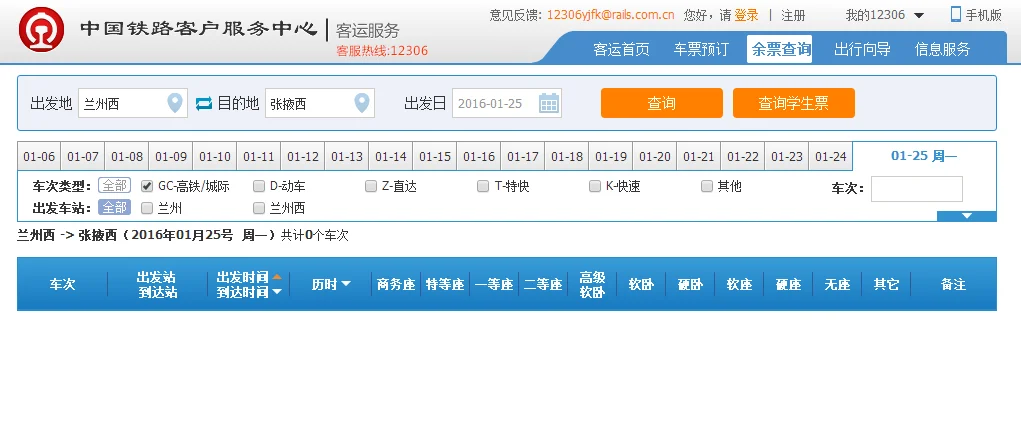
Task: Swap departure and destination stations icon
Action: pos(204,104)
